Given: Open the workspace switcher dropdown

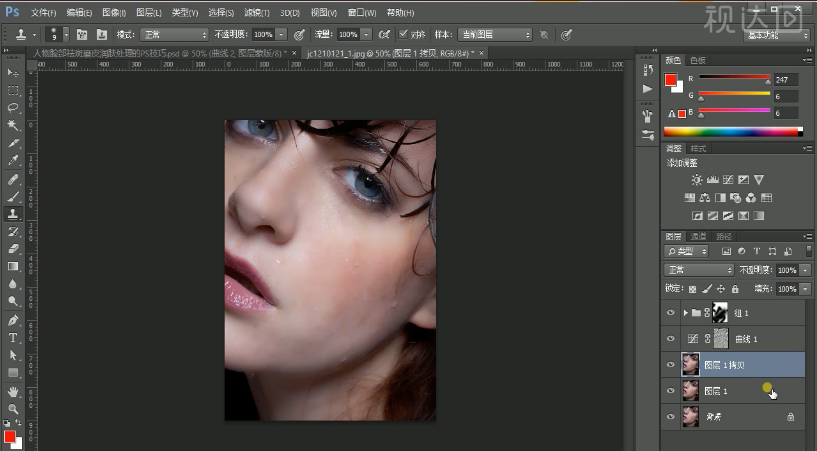Looking at the screenshot, I should point(776,35).
